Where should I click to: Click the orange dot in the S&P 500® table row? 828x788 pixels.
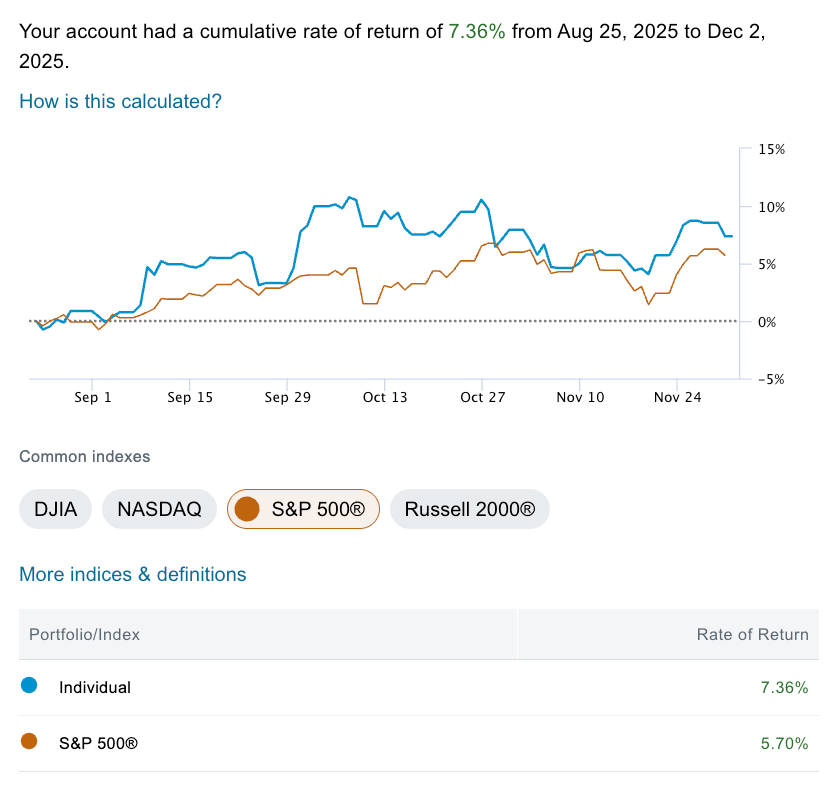(x=29, y=742)
